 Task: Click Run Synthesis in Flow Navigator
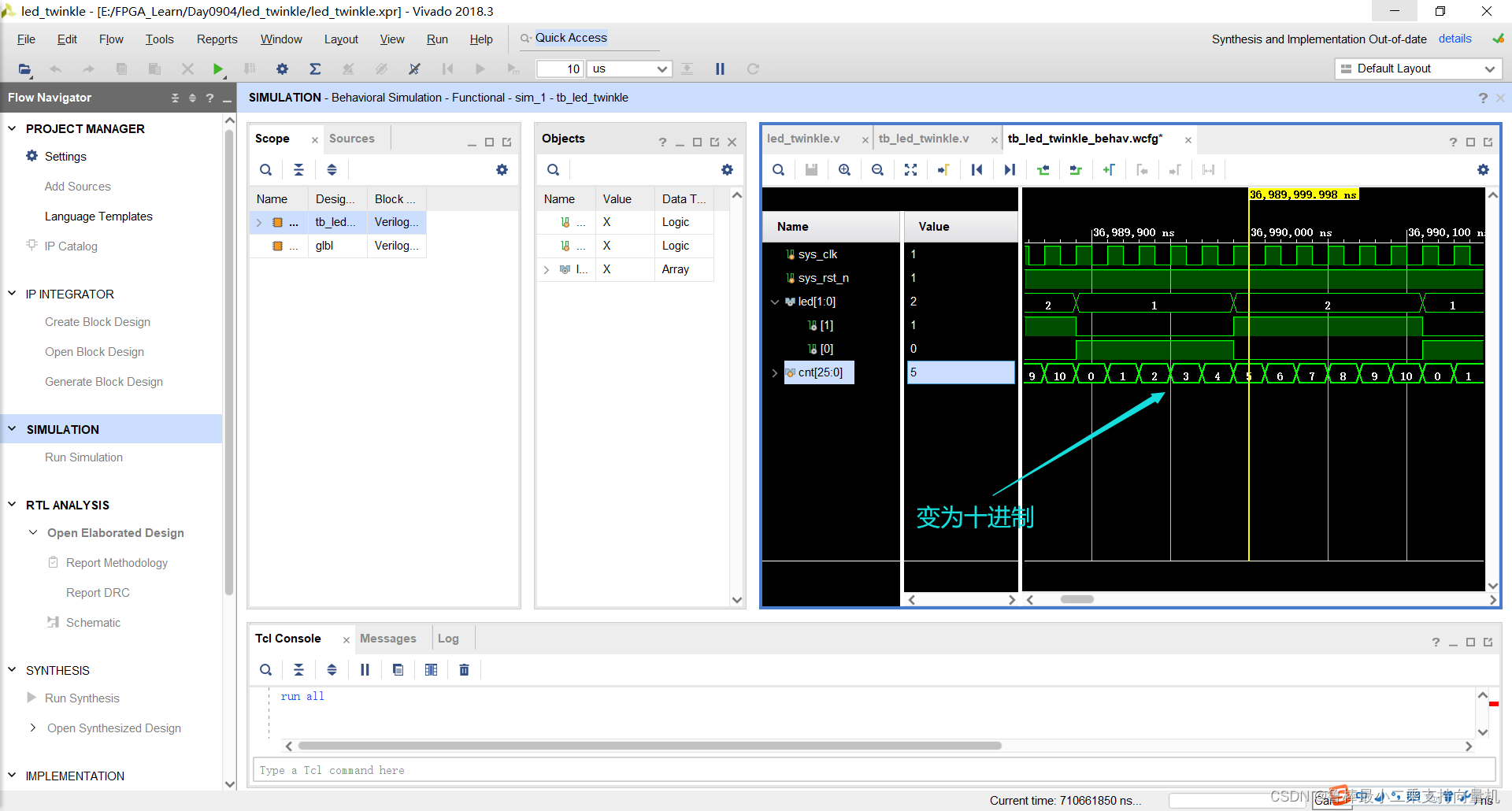click(82, 698)
